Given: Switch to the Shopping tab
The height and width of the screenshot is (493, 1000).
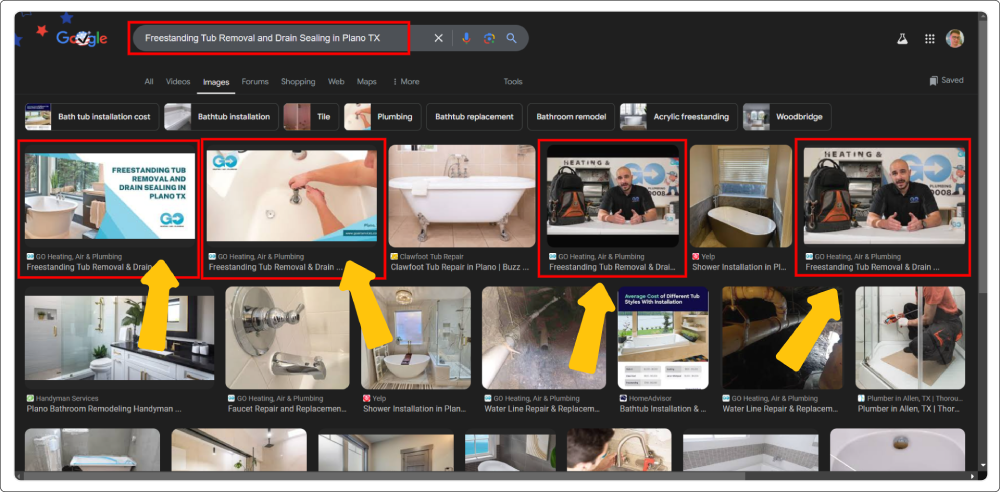Looking at the screenshot, I should coord(298,82).
